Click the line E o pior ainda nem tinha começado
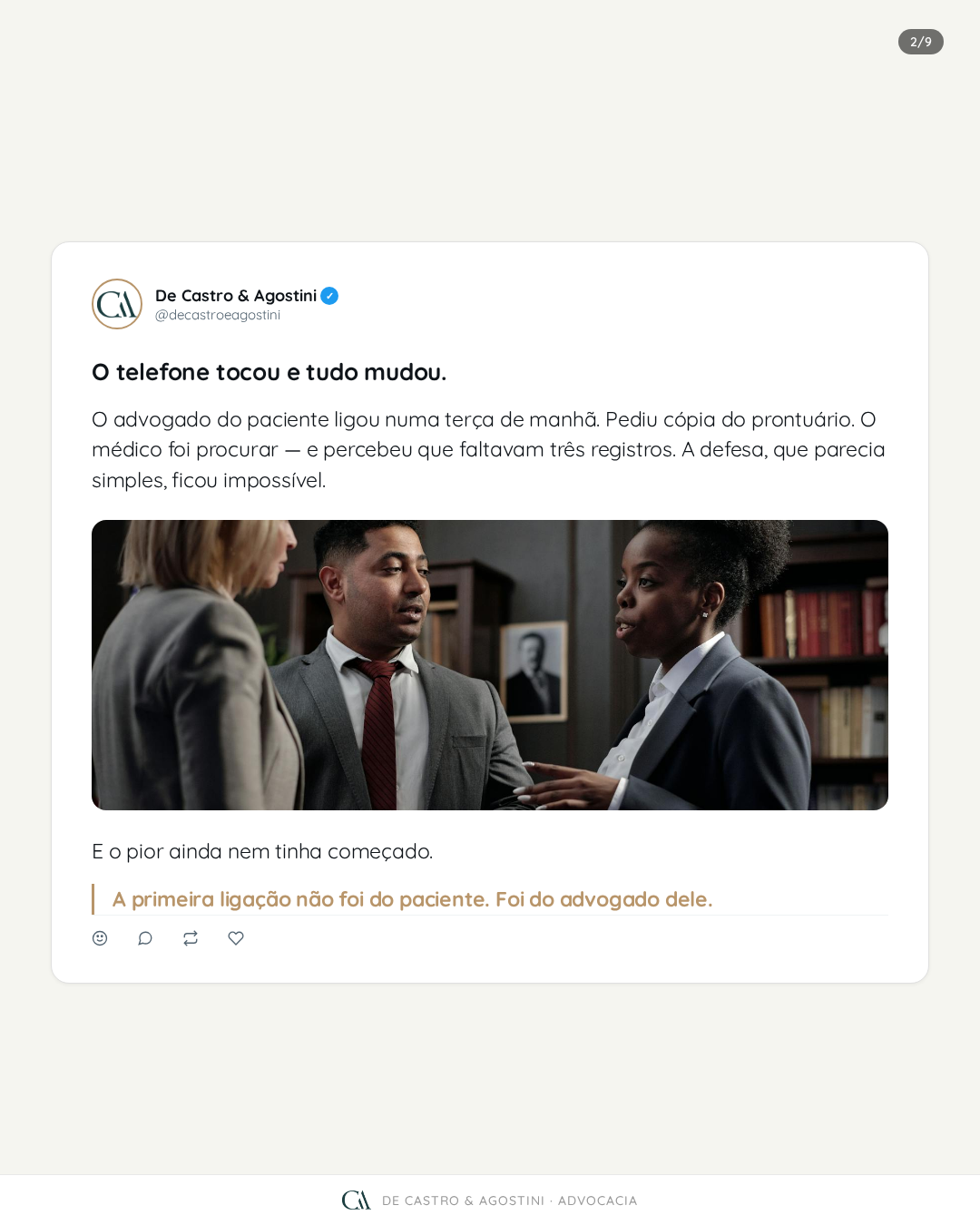The image size is (980, 1225). (x=262, y=851)
